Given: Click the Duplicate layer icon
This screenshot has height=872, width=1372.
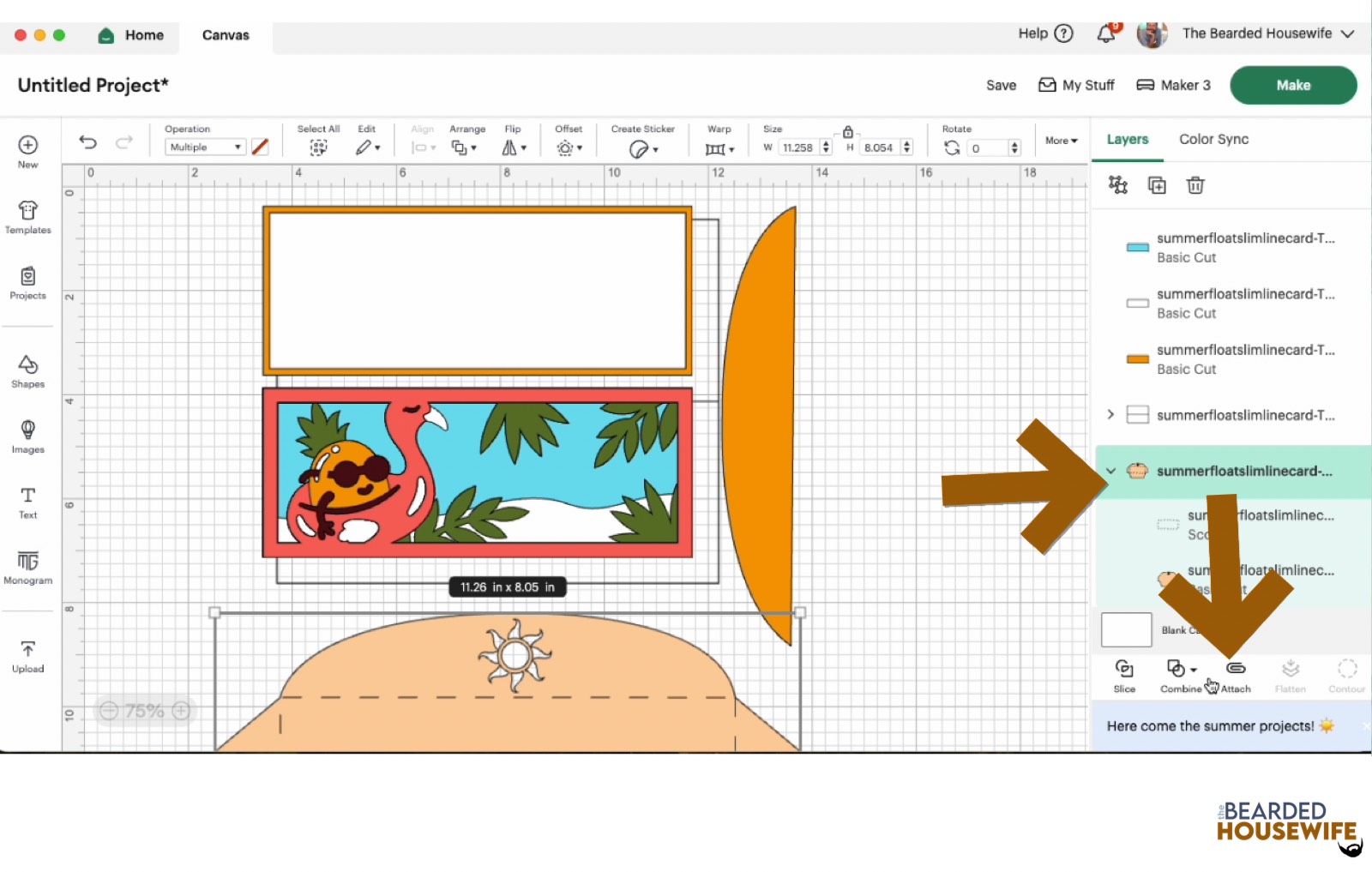Looking at the screenshot, I should point(1156,184).
